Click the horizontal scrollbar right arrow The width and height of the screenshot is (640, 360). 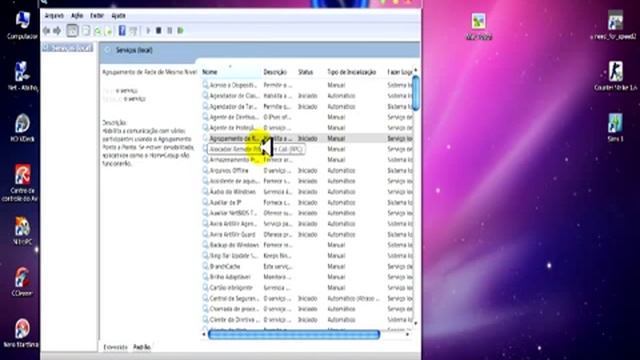point(407,335)
